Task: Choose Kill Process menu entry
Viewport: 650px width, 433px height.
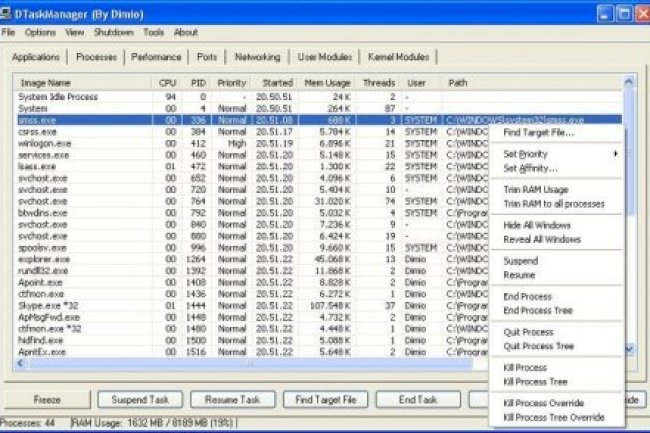Action: tap(557, 368)
